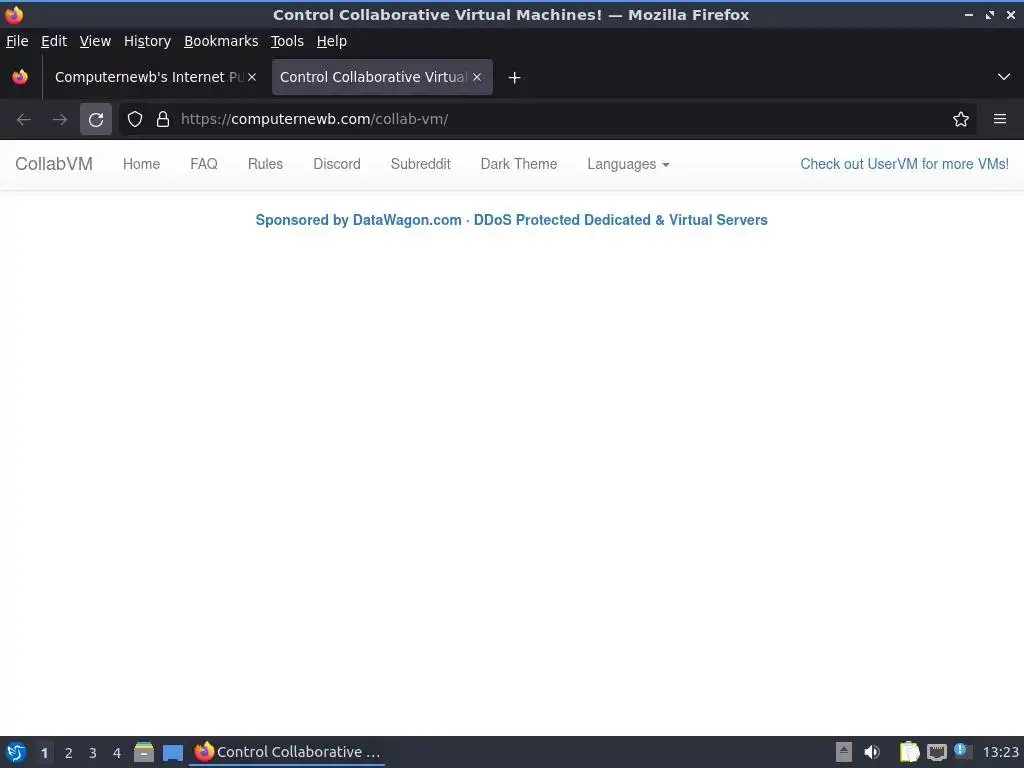
Task: Open the DataWagon sponsor link
Action: [511, 220]
